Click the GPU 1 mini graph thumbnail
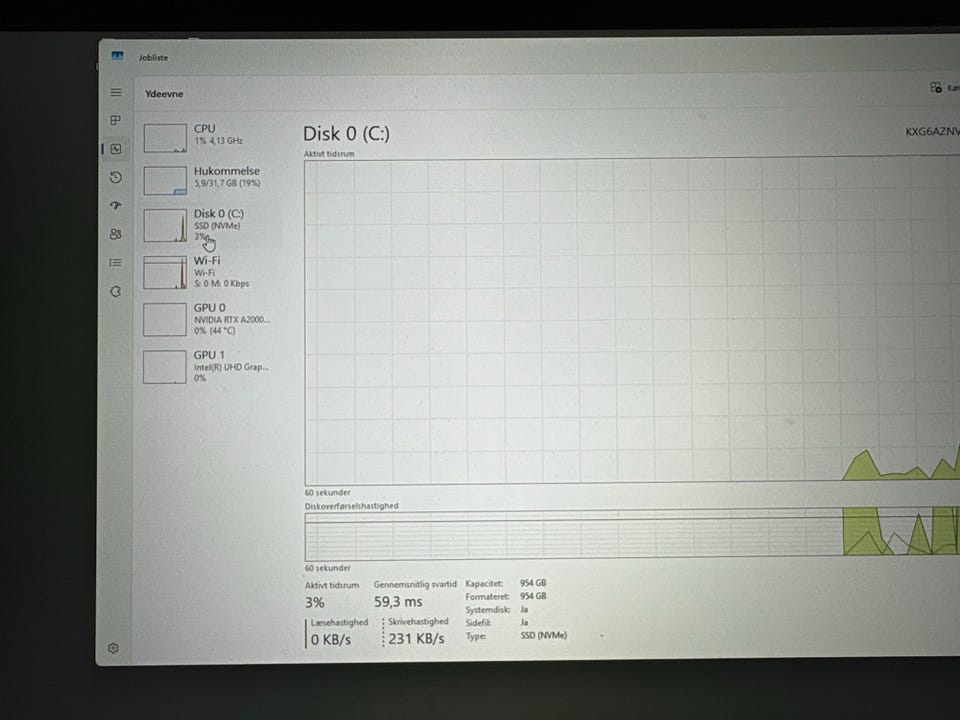 [x=165, y=367]
